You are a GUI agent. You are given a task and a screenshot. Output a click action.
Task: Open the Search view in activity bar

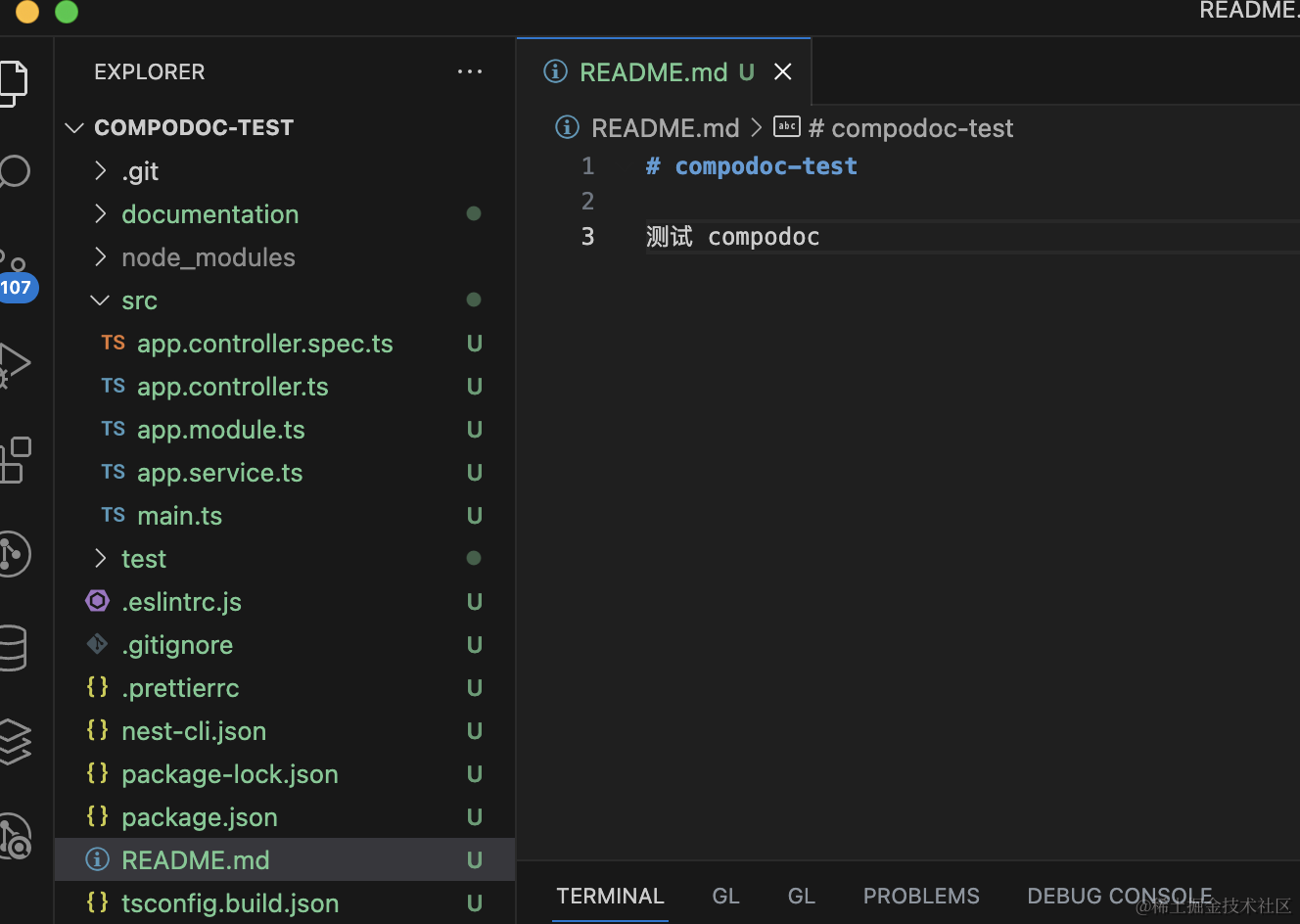[14, 172]
